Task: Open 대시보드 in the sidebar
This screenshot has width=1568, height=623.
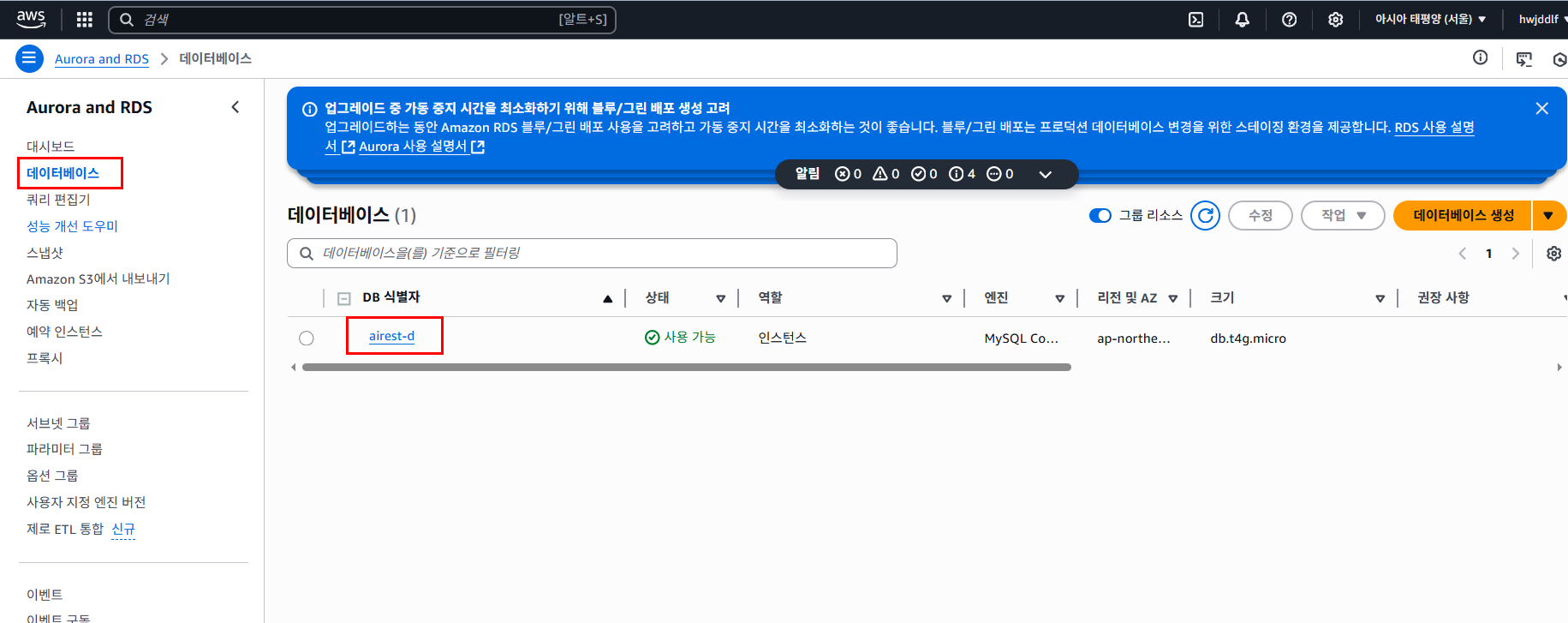Action: tap(51, 147)
